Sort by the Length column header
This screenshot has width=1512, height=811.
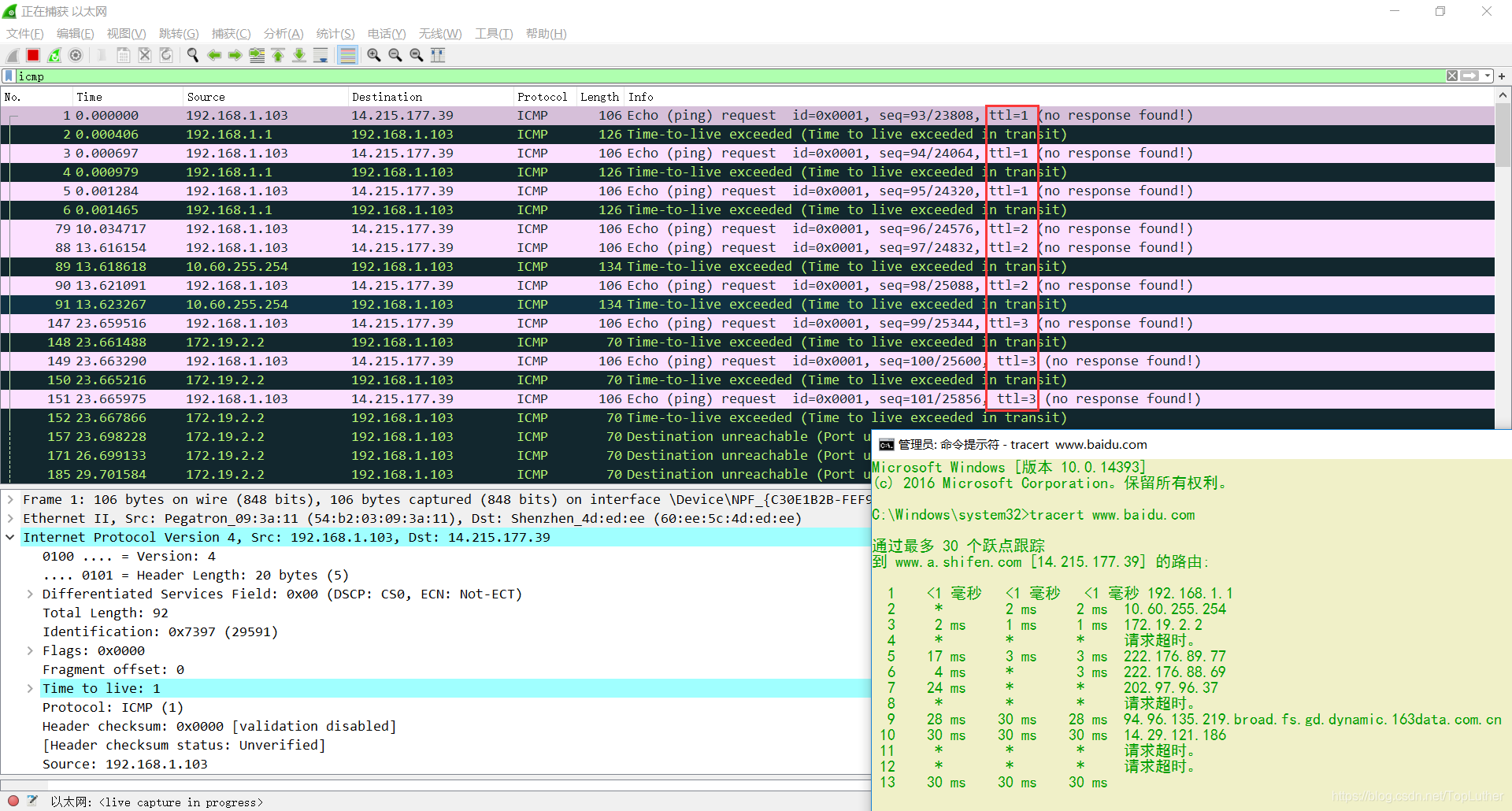point(600,97)
